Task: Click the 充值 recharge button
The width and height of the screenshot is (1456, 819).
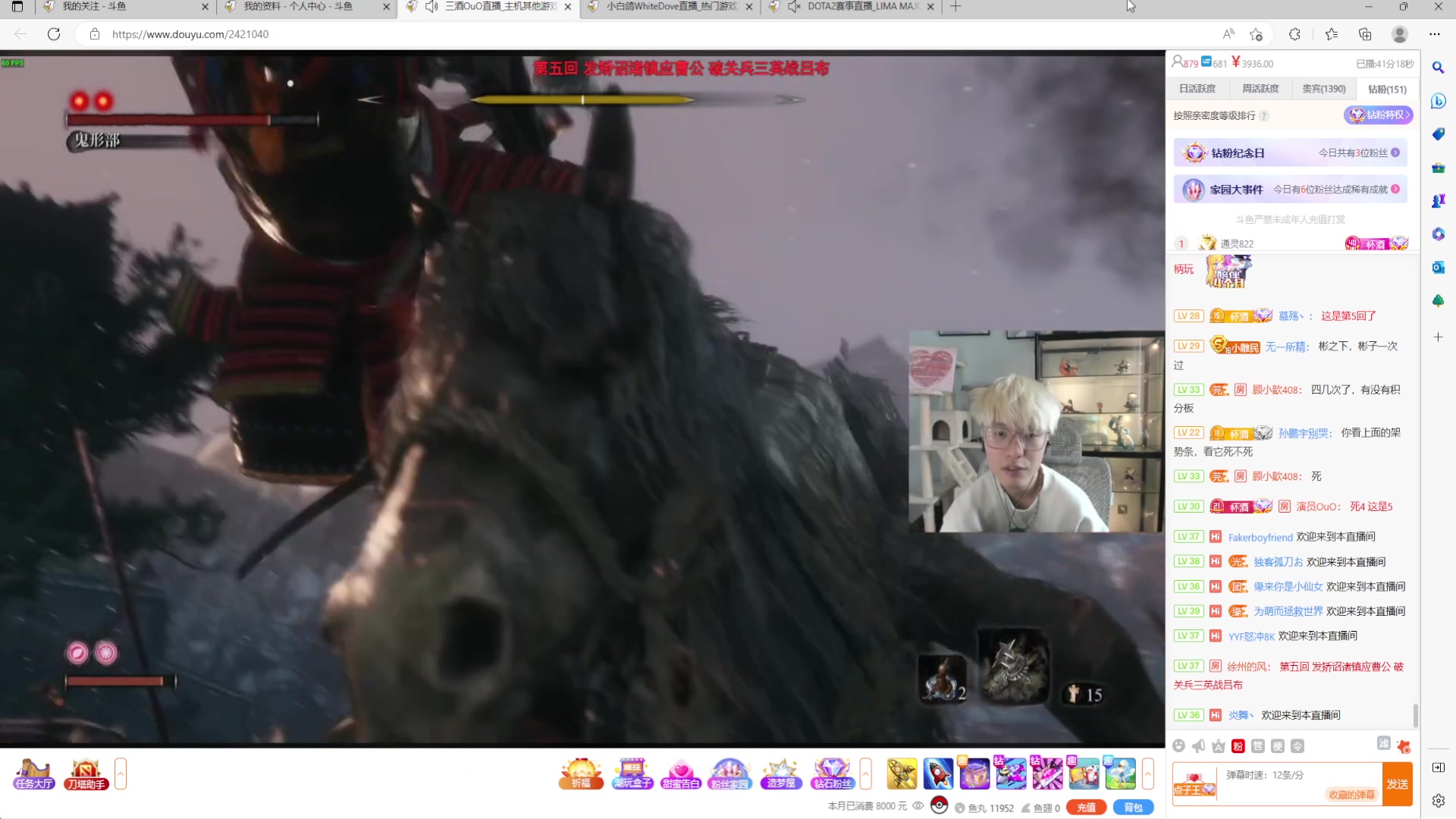Action: pyautogui.click(x=1086, y=808)
